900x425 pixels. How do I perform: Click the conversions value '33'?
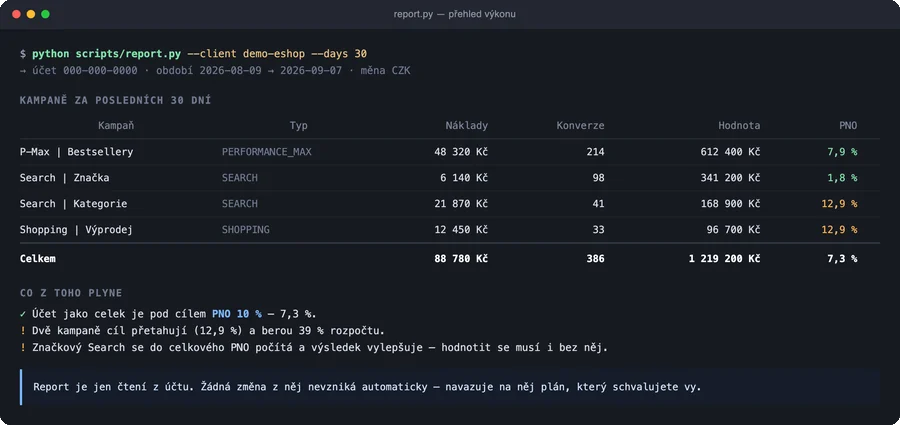click(x=598, y=229)
